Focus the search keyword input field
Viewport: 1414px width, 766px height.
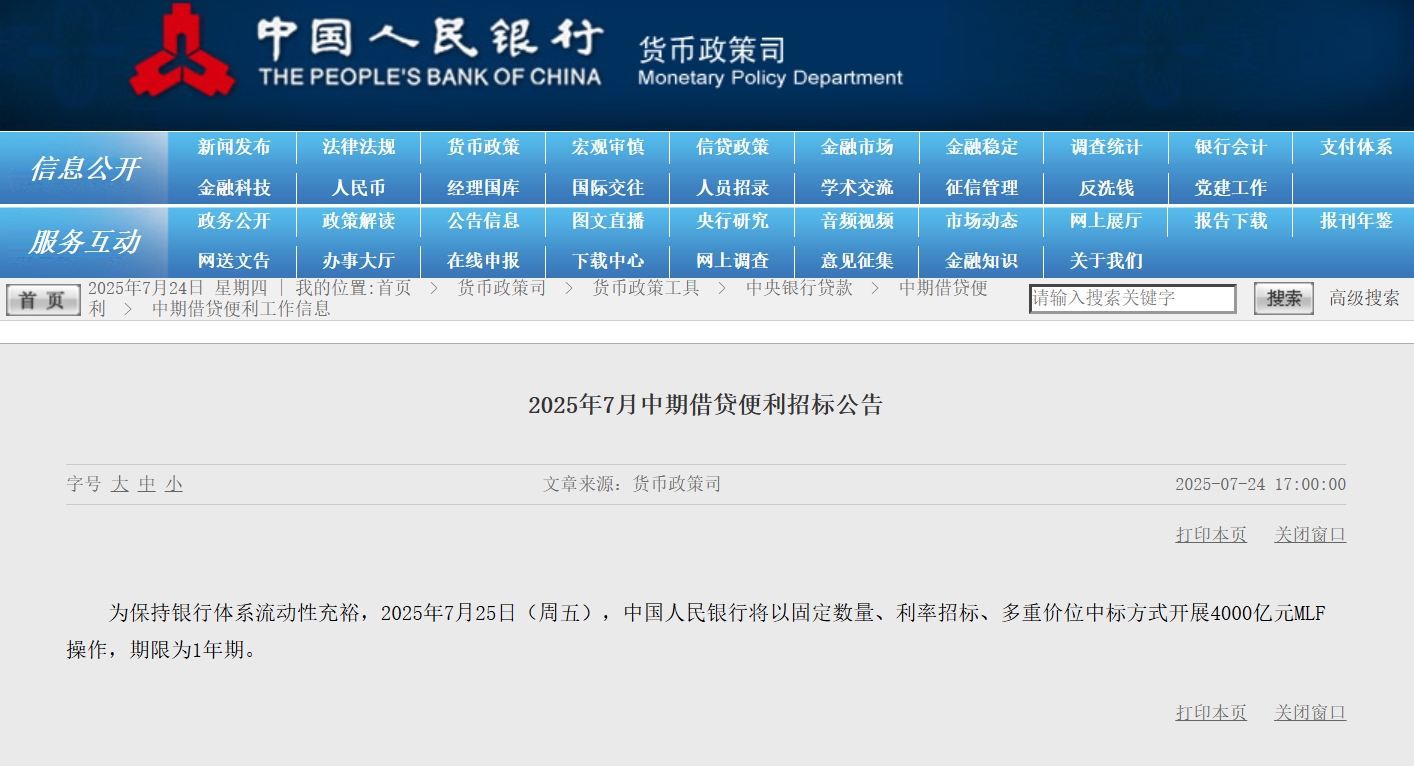(x=1132, y=298)
